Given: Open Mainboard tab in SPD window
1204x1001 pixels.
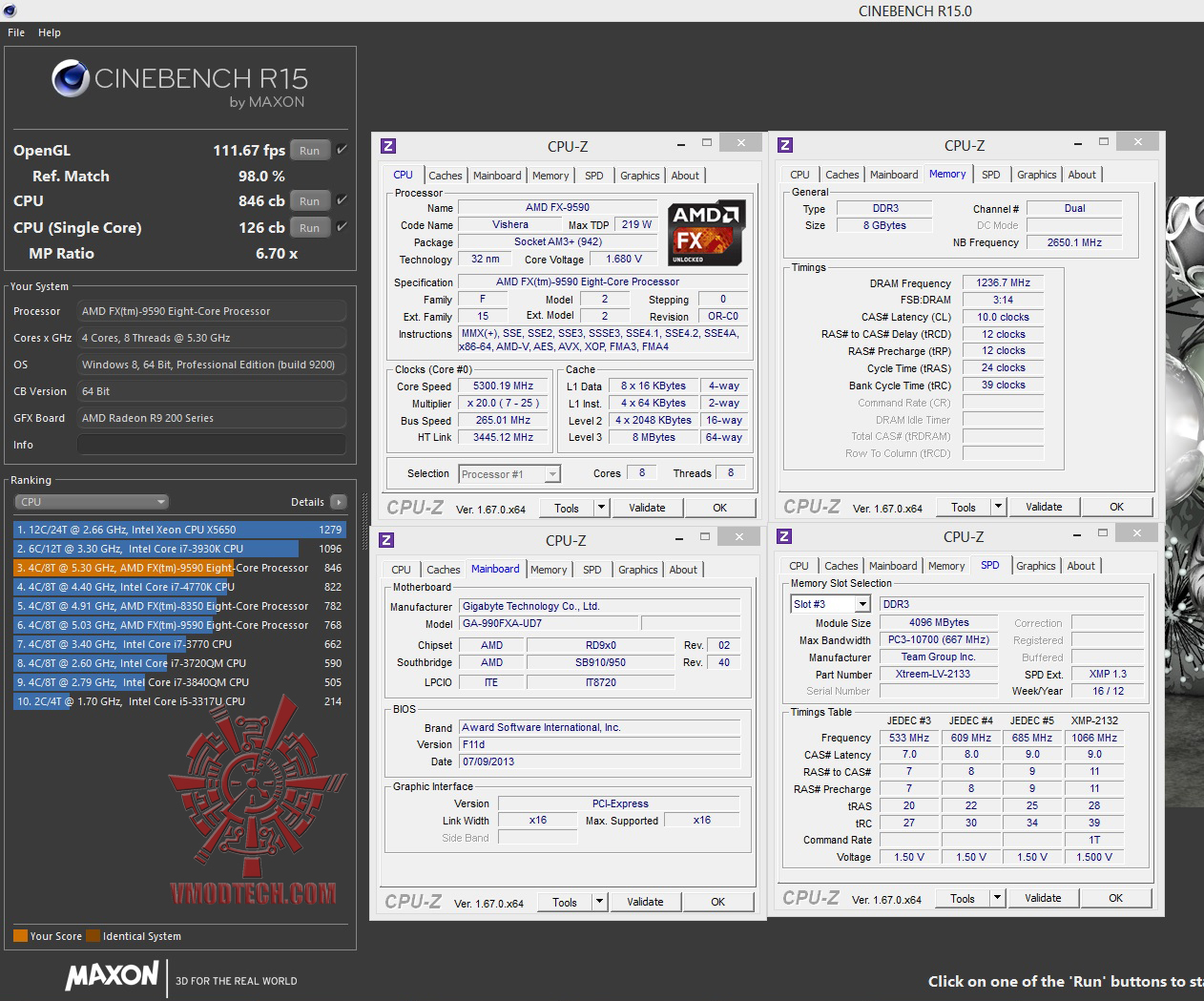Looking at the screenshot, I should click(893, 566).
